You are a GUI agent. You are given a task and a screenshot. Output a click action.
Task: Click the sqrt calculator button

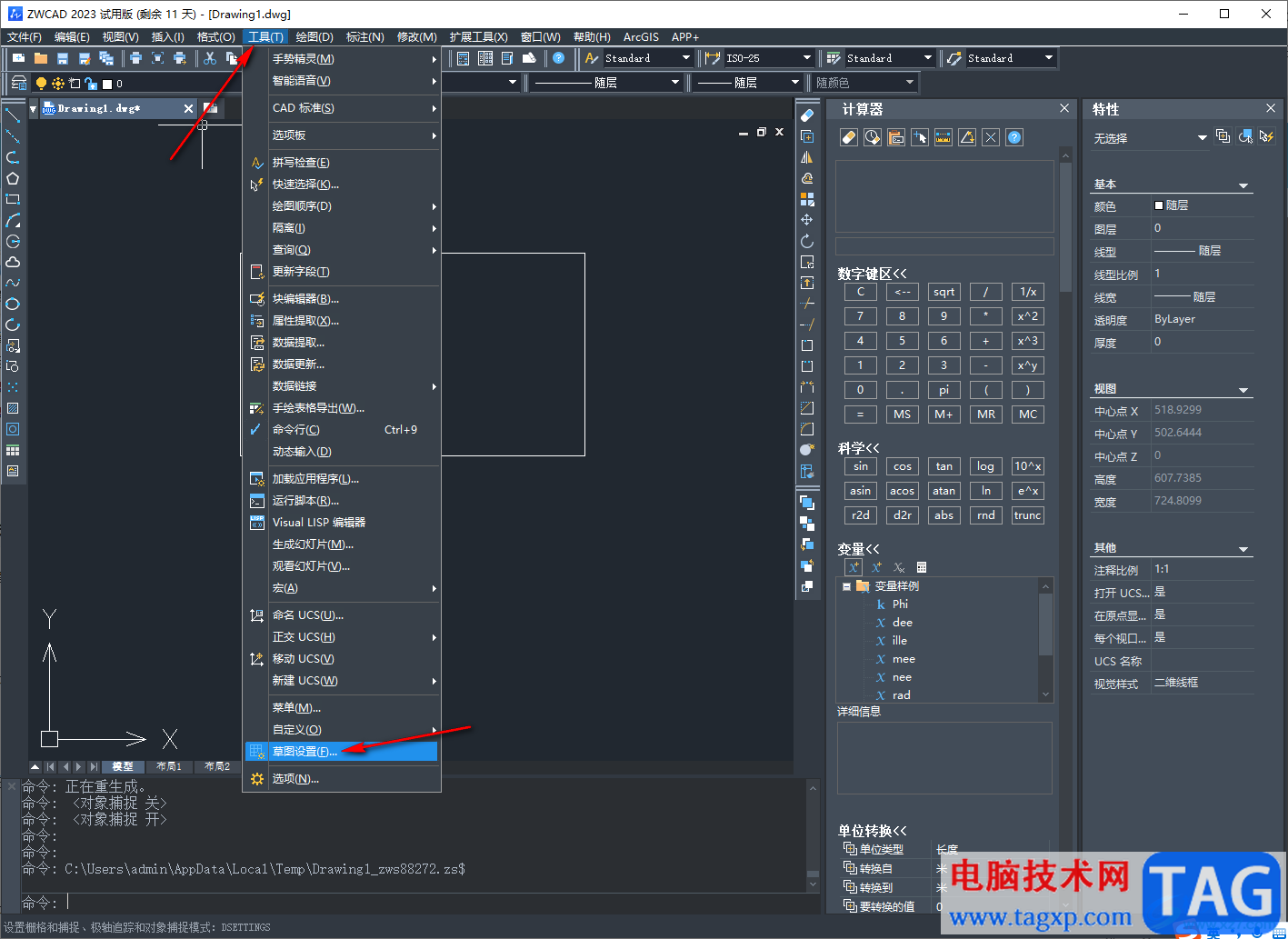coord(944,292)
